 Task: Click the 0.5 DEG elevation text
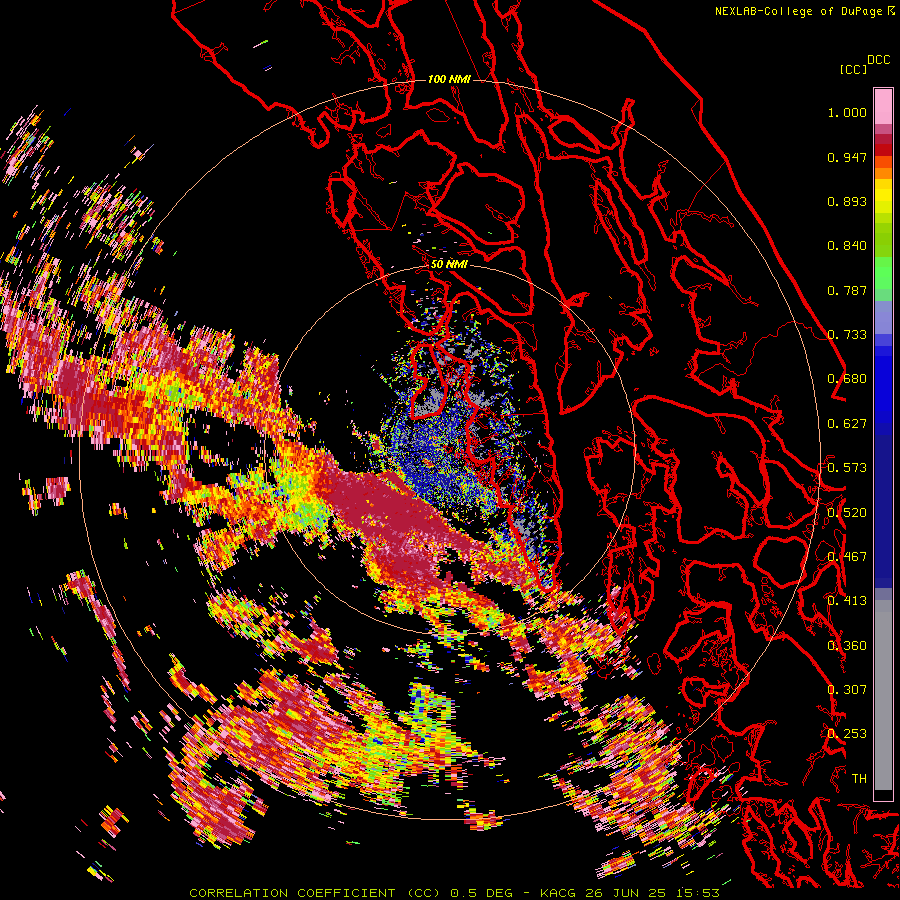(x=482, y=893)
